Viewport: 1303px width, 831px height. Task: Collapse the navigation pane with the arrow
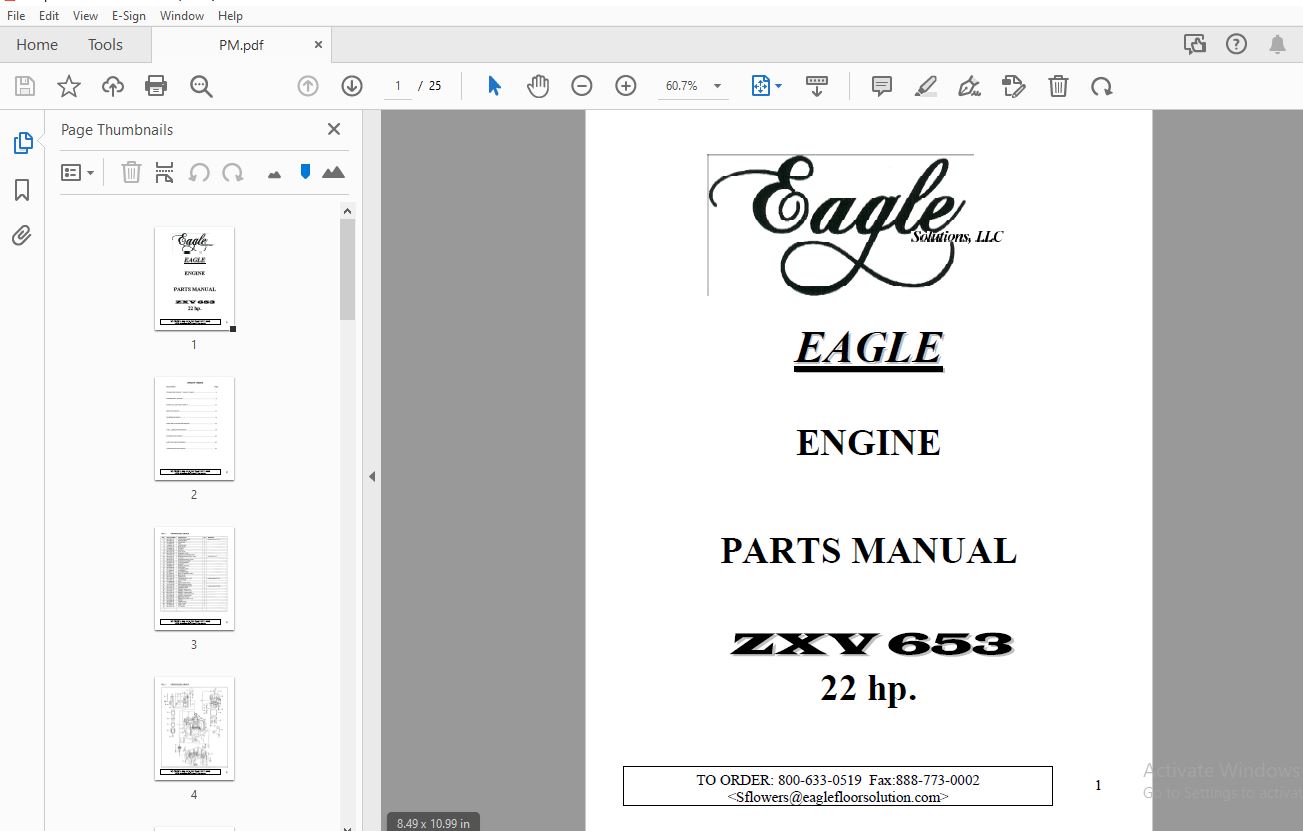[372, 476]
